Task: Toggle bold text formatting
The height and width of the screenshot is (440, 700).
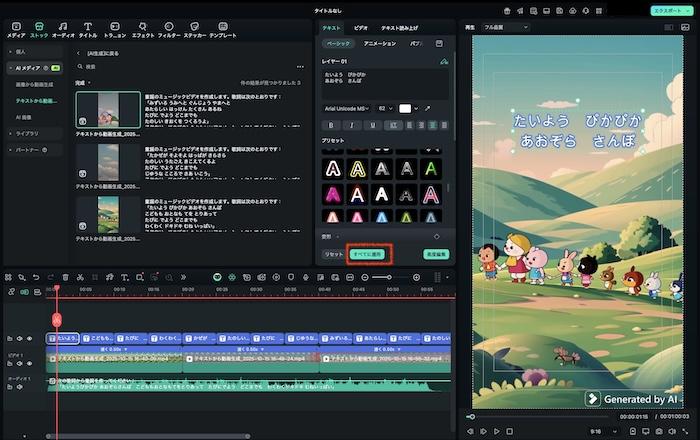Action: pyautogui.click(x=331, y=125)
